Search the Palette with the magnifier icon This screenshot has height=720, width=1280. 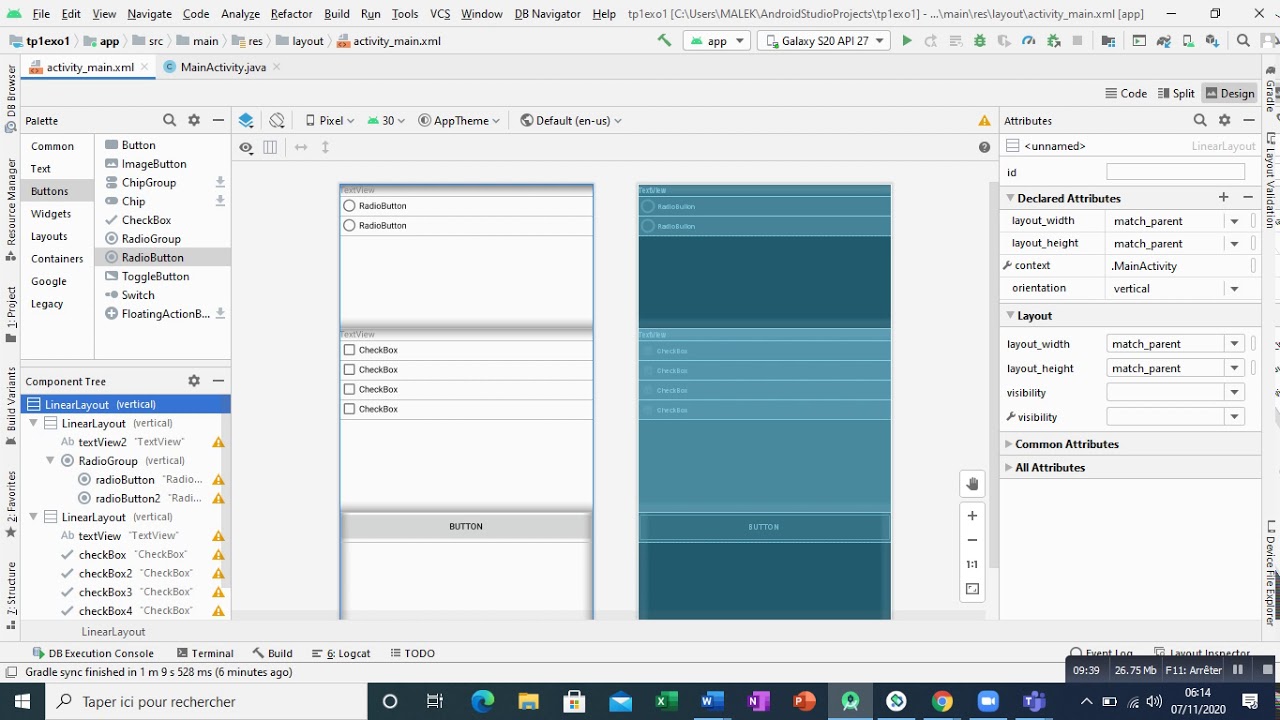click(x=169, y=120)
